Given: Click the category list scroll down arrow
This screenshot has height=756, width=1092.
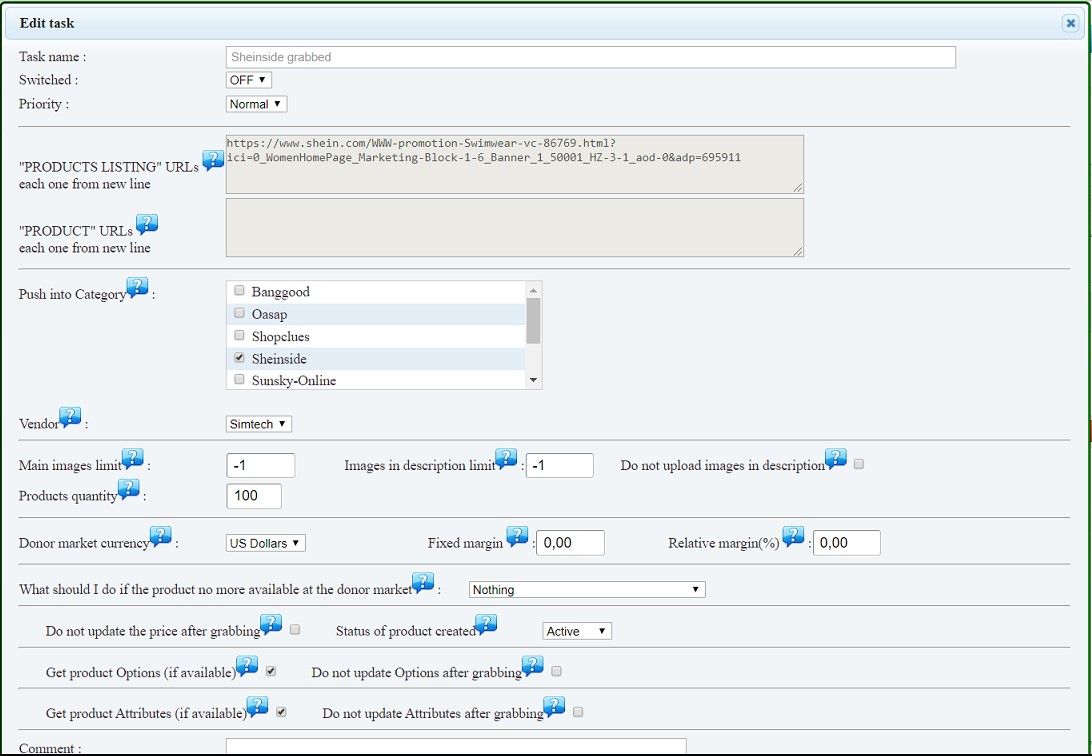Looking at the screenshot, I should (x=533, y=380).
